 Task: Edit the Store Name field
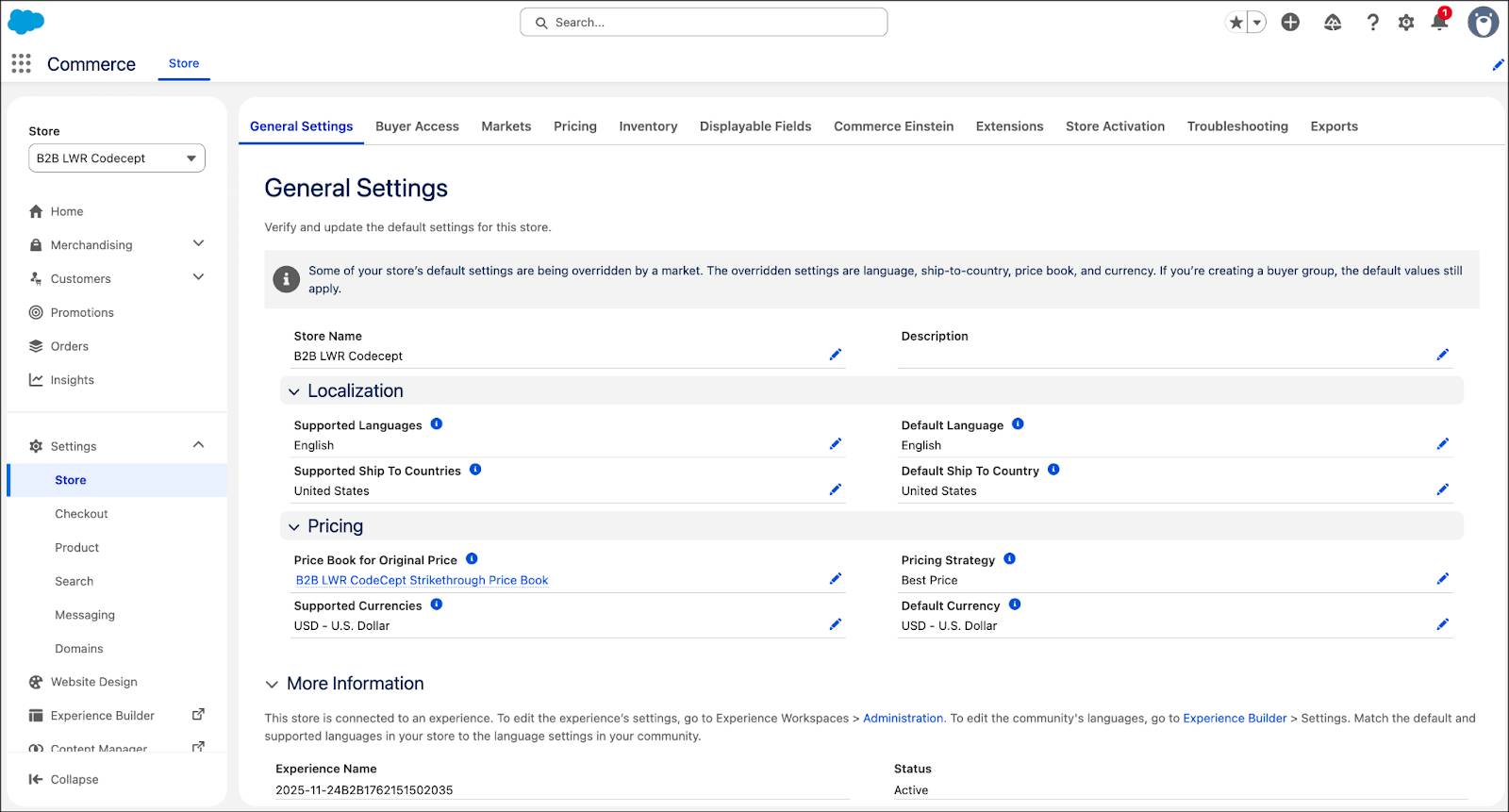pos(835,355)
